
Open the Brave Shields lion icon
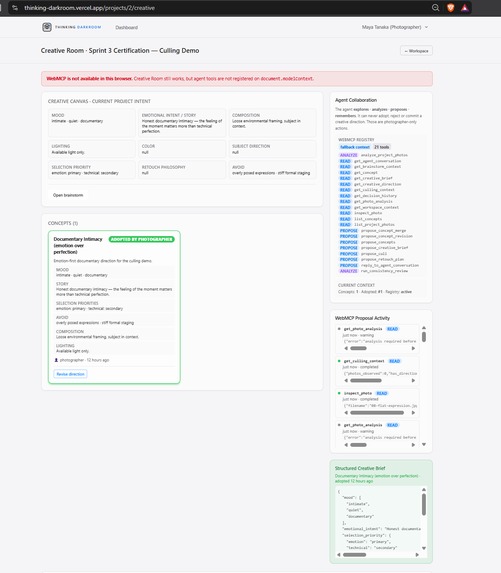[x=451, y=8]
